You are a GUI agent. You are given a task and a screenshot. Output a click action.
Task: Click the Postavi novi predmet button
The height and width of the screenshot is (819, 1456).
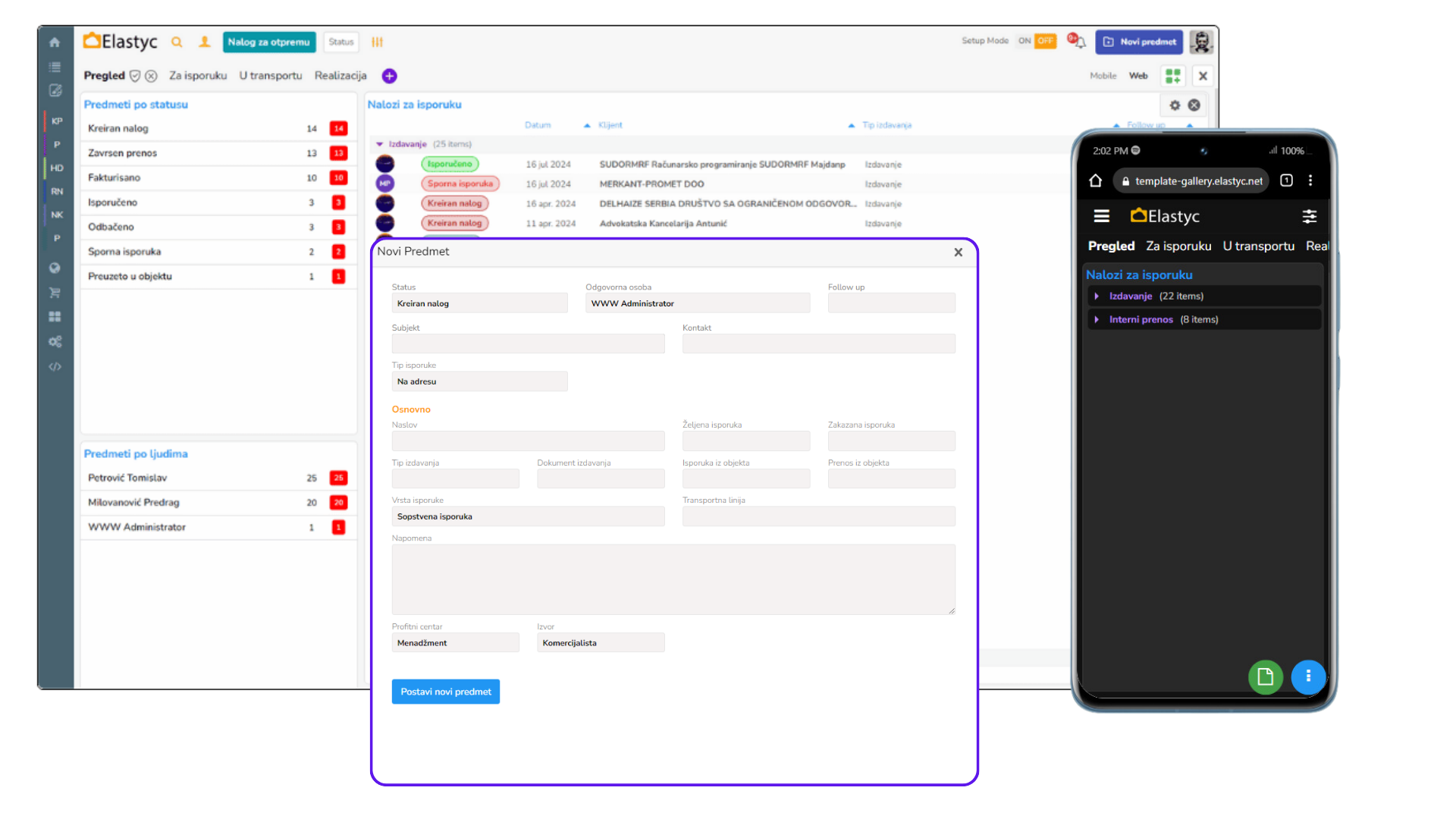(445, 692)
